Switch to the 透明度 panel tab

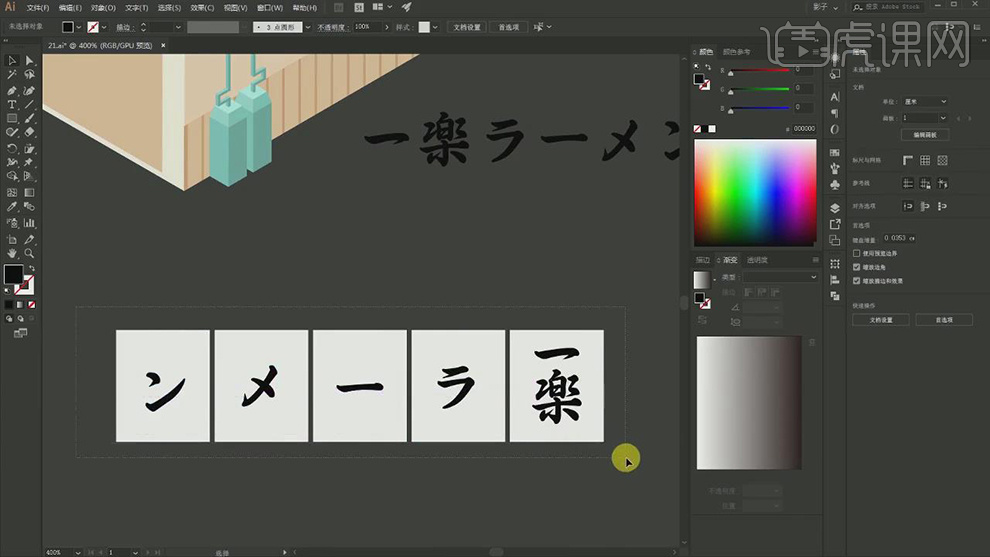point(757,260)
